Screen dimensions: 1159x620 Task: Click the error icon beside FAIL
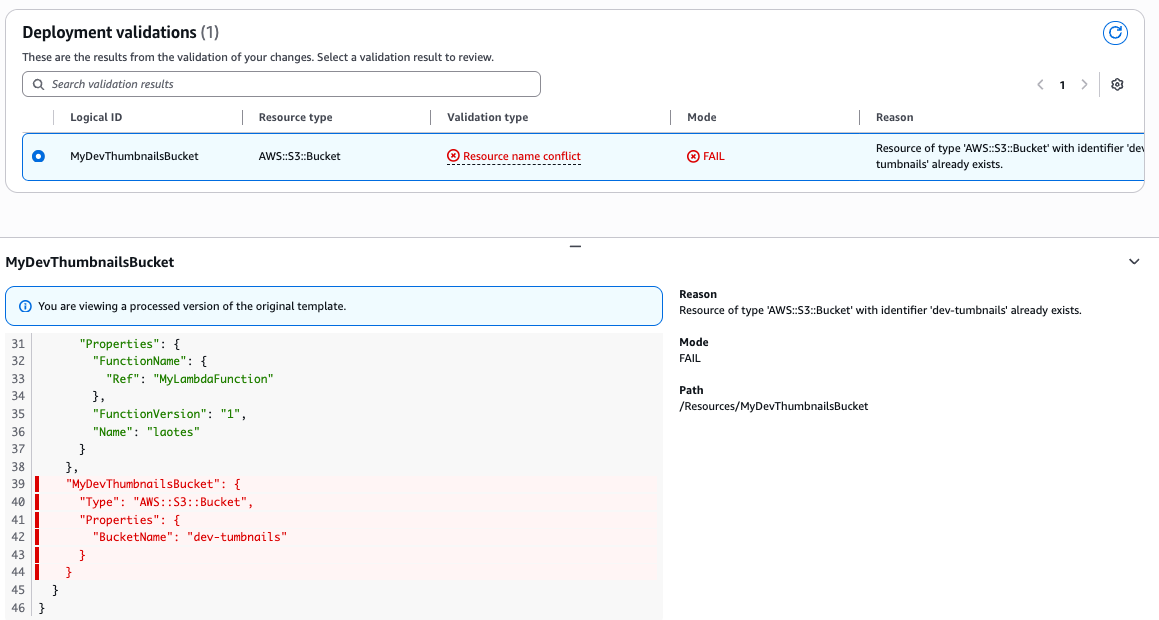click(x=691, y=156)
